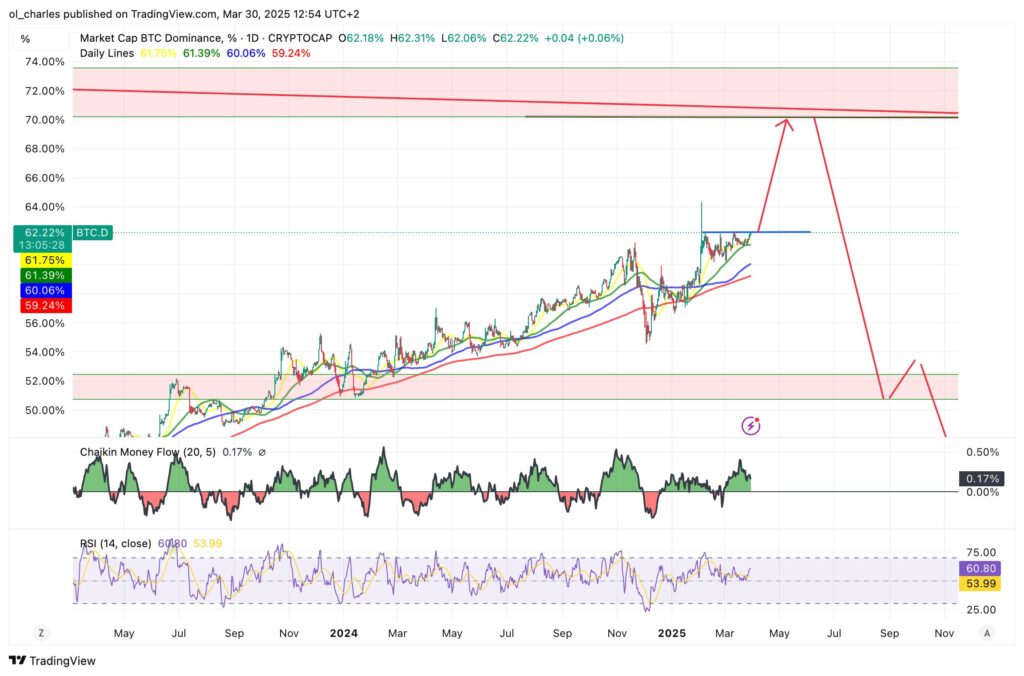Click the A auto-fit icon on the time axis
Viewport: 1024px width, 676px height.
[x=987, y=633]
